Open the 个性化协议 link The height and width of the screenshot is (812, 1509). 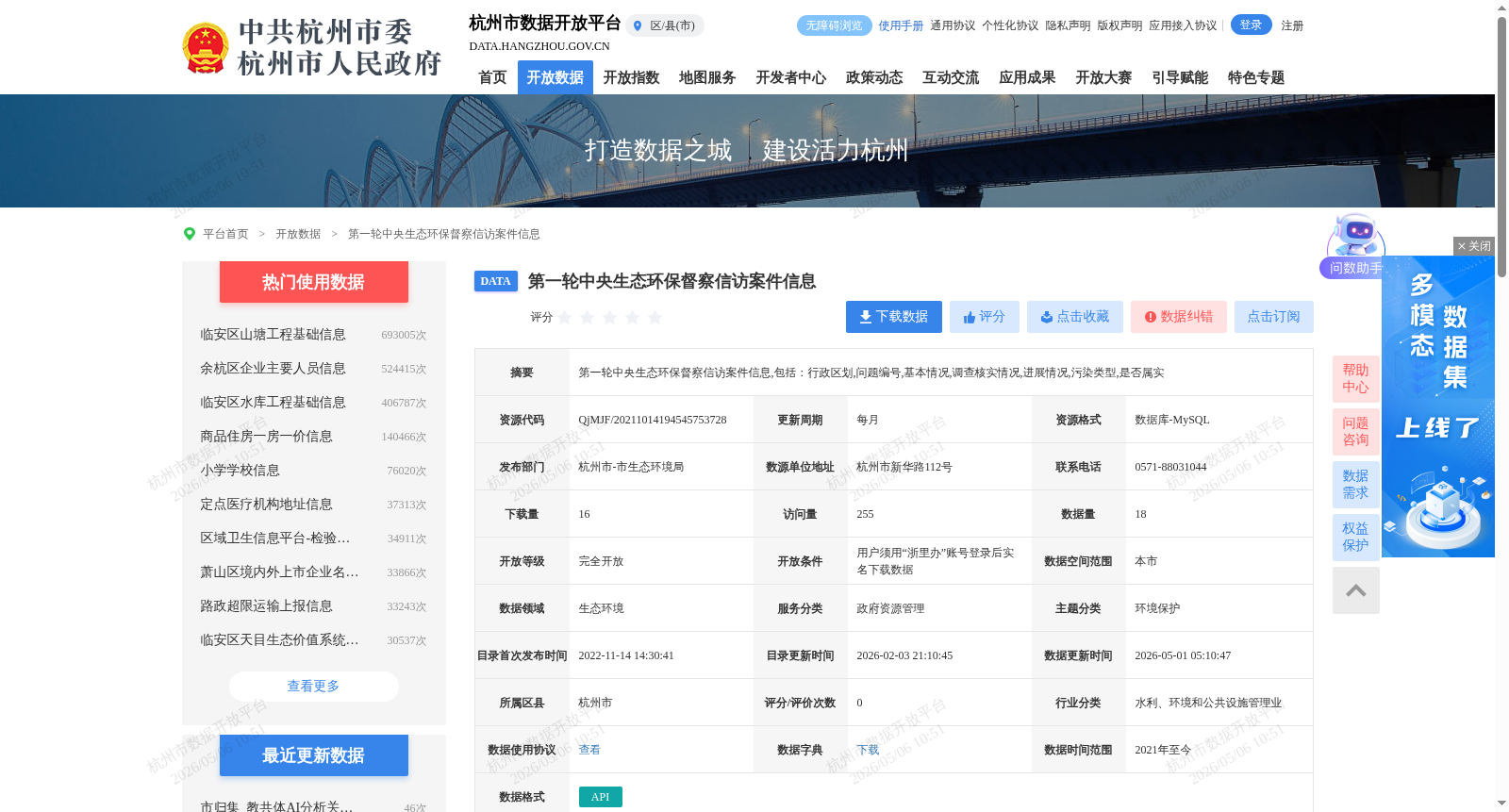[x=1010, y=25]
